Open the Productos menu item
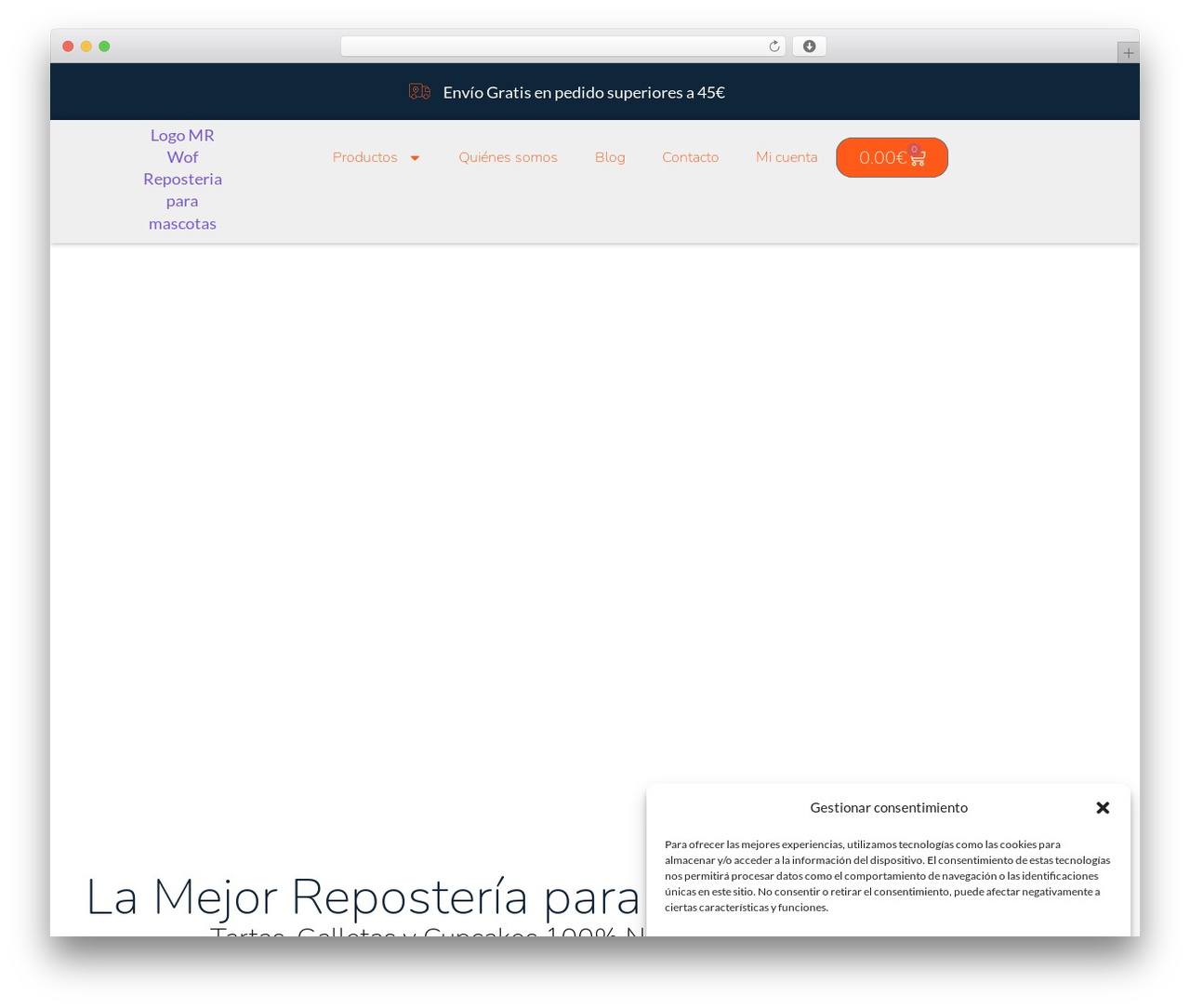The height and width of the screenshot is (1008, 1190). pos(365,158)
